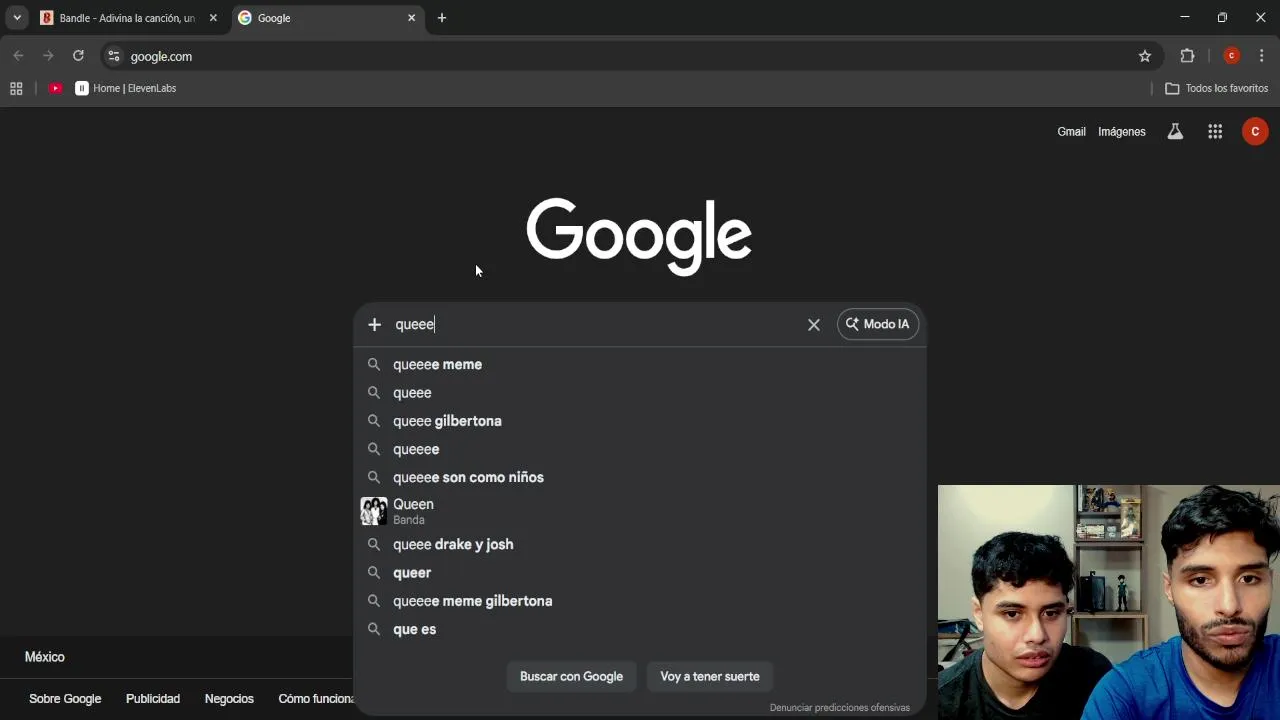Click Voy a tener suerte button

point(710,676)
